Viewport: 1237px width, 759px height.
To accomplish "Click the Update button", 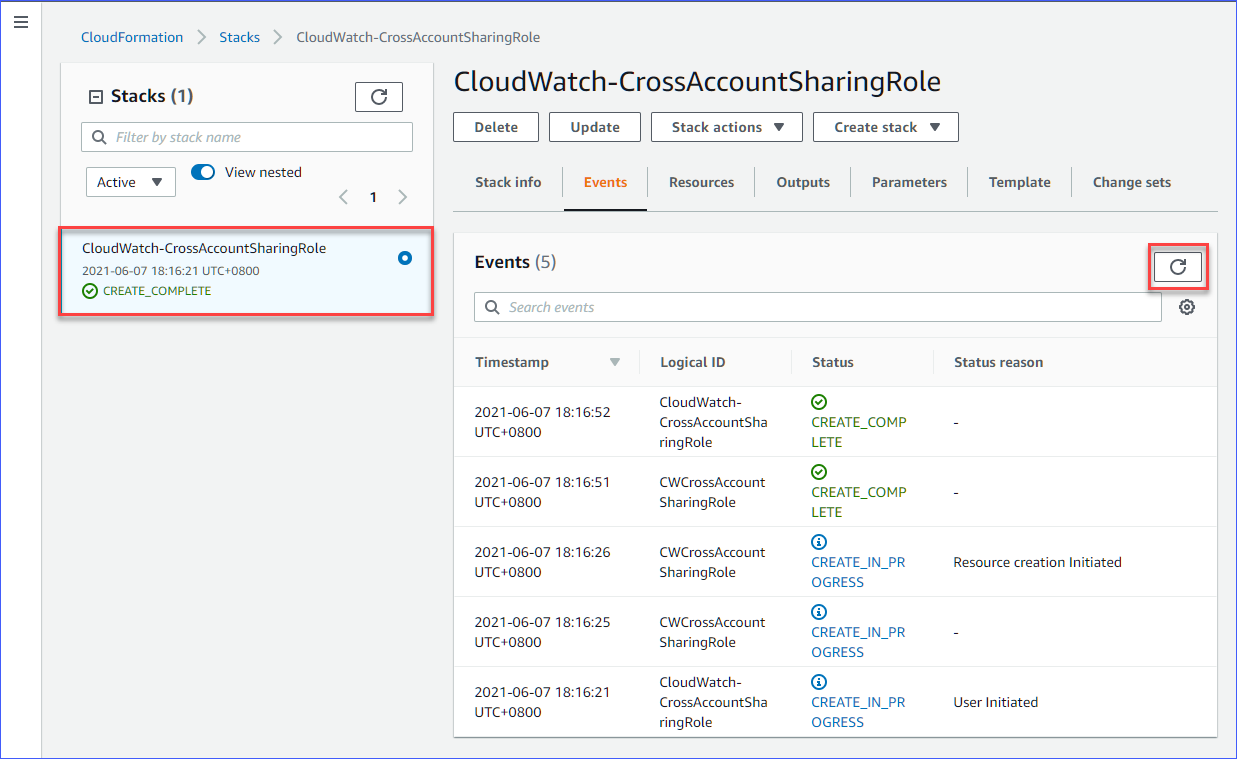I will (x=595, y=127).
